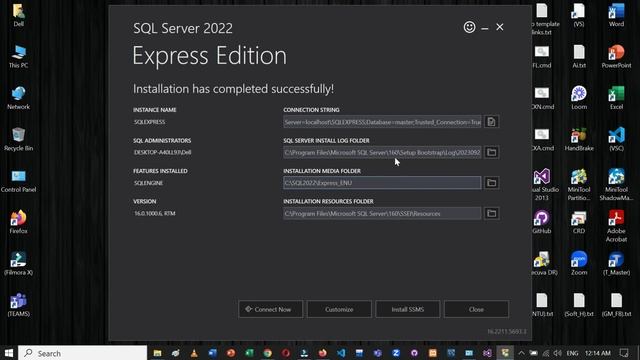640x360 pixels.
Task: Open the SQL Server install log folder icon
Action: [x=491, y=152]
